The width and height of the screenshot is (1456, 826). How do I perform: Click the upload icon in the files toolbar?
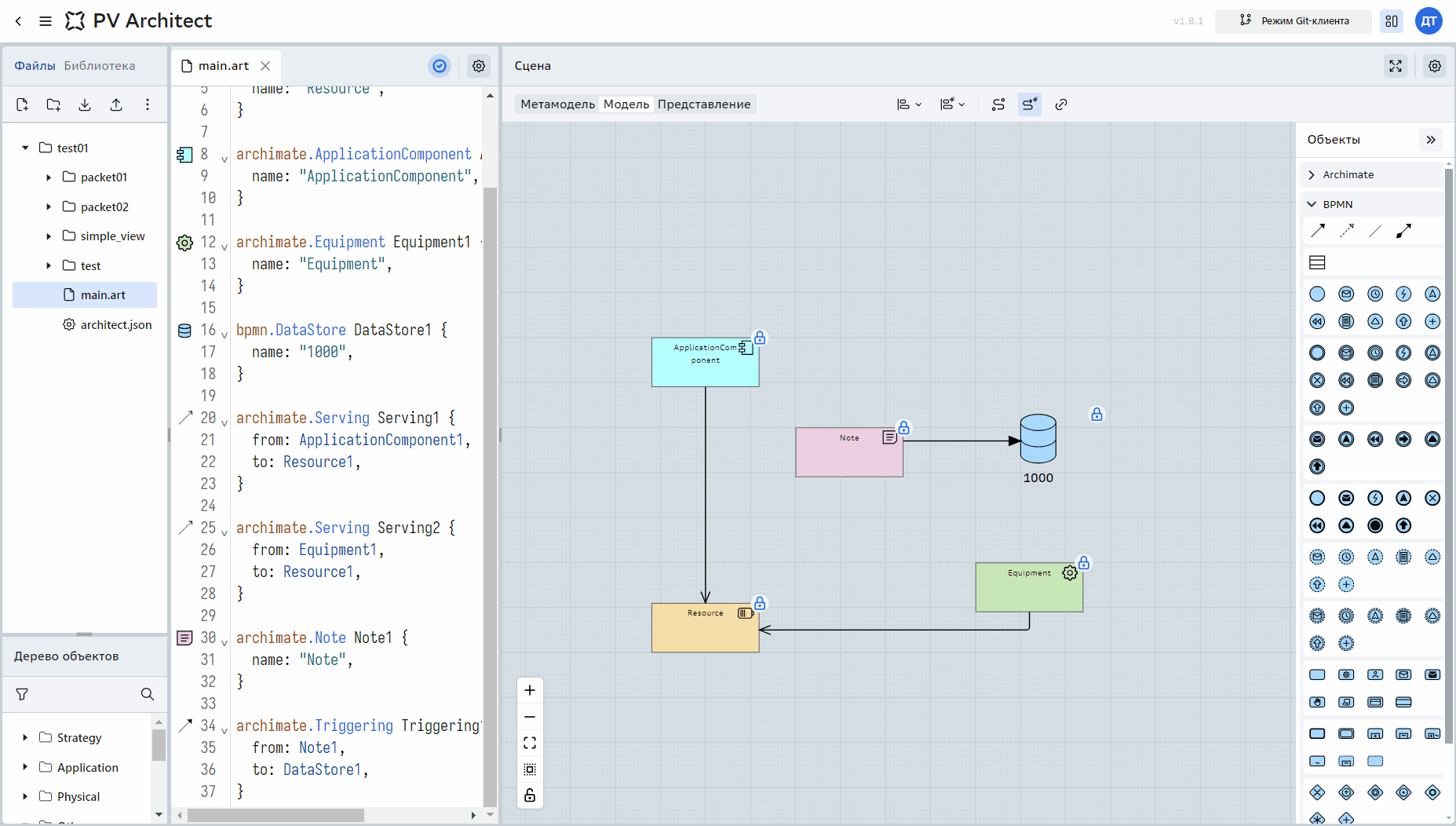[116, 104]
